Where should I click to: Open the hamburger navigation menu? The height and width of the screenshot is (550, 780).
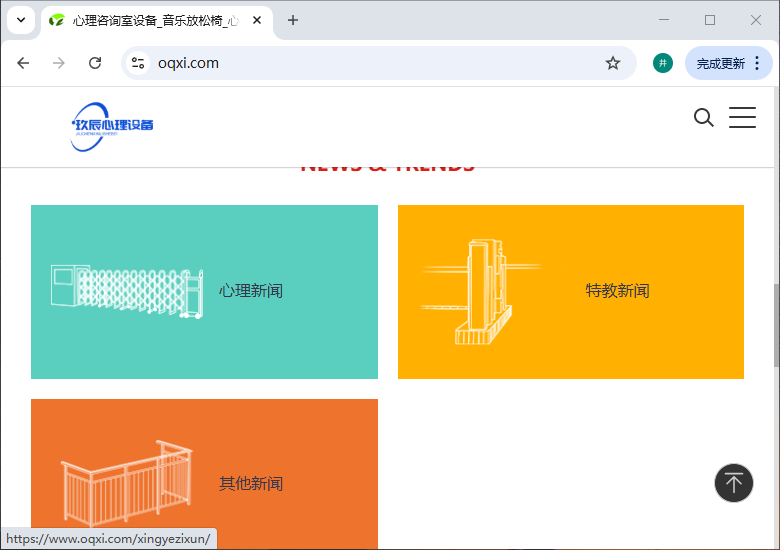[742, 117]
